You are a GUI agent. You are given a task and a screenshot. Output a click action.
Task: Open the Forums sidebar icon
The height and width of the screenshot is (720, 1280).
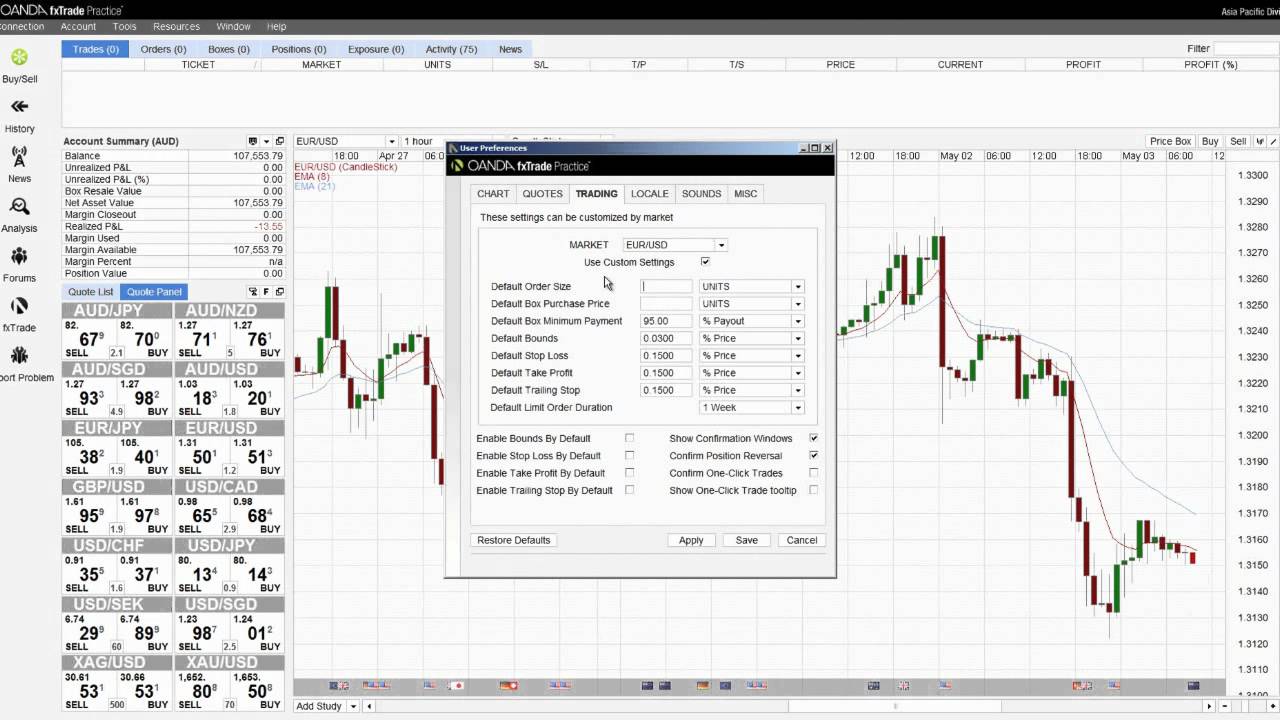pyautogui.click(x=19, y=257)
